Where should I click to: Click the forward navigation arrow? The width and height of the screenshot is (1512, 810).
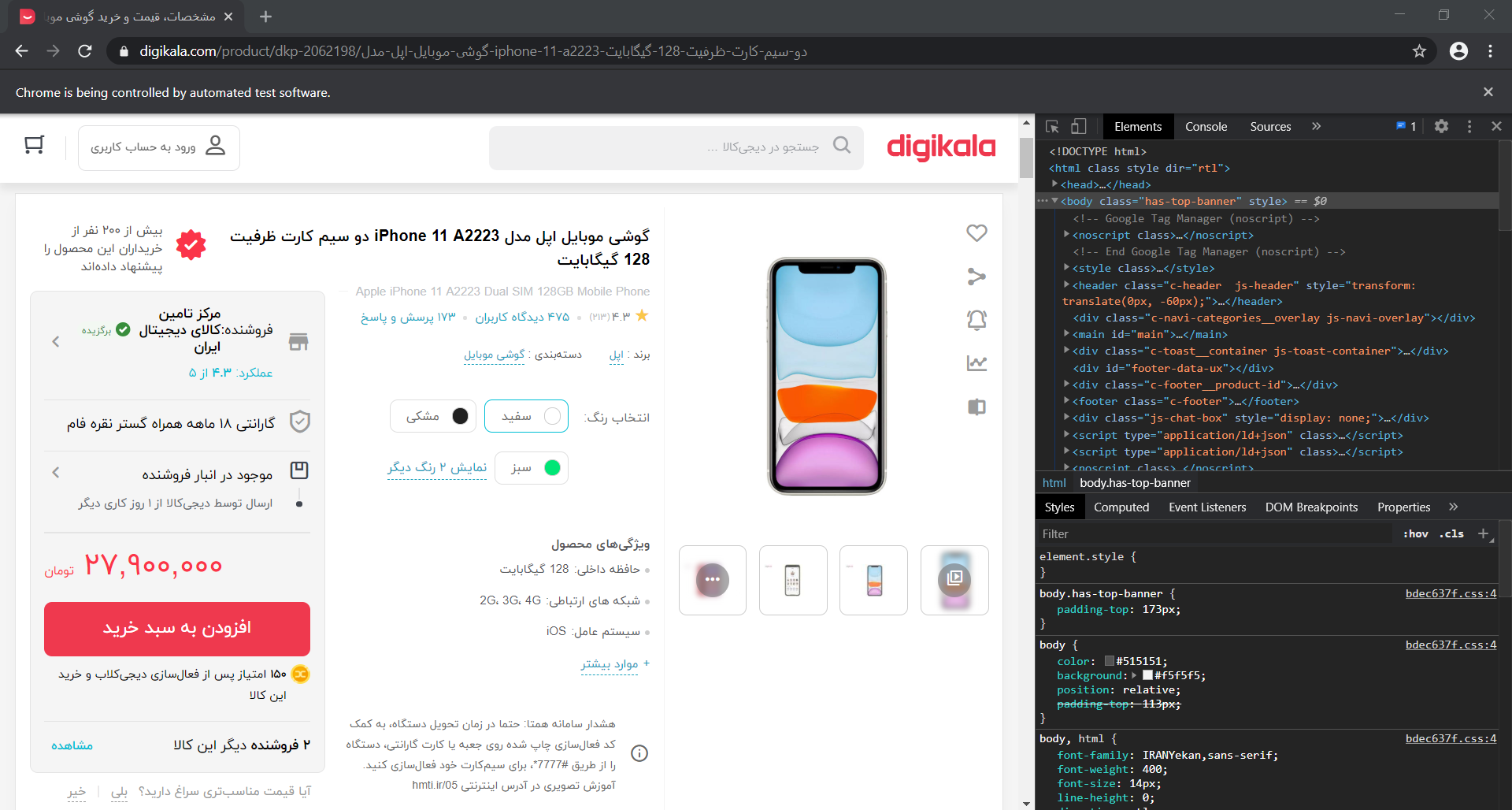click(53, 51)
